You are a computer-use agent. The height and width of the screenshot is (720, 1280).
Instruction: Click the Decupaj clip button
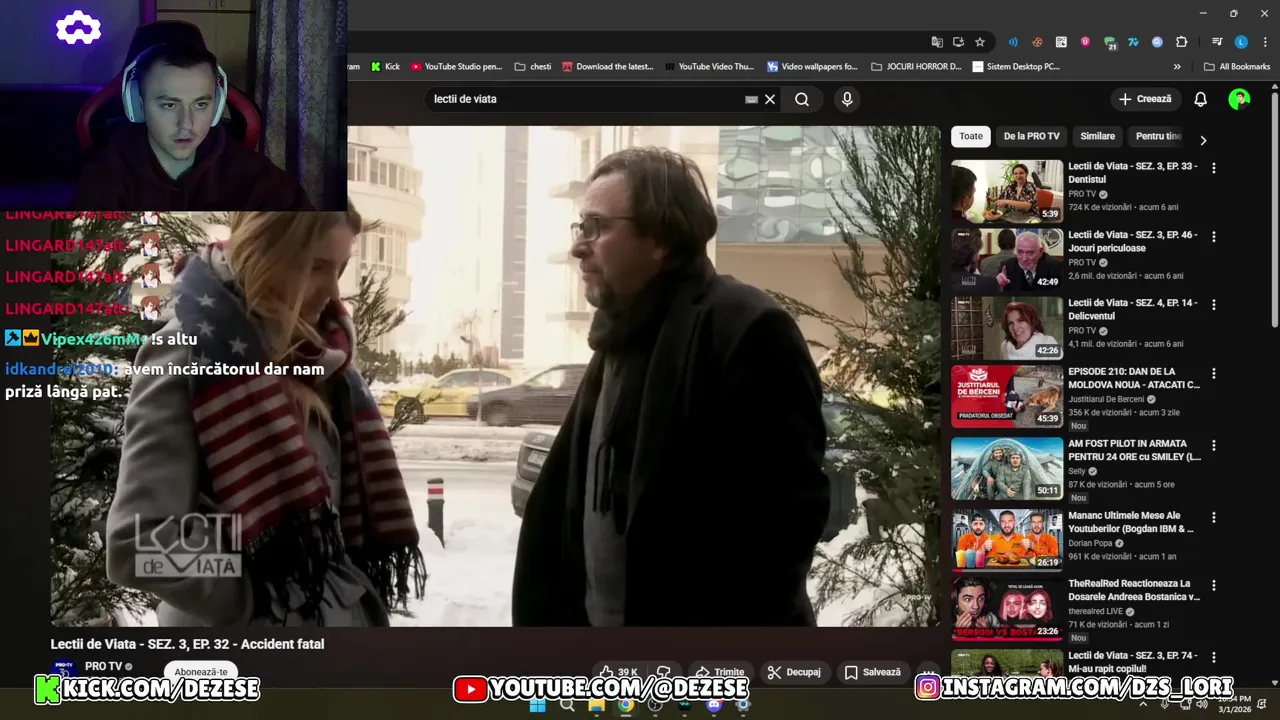tap(794, 672)
